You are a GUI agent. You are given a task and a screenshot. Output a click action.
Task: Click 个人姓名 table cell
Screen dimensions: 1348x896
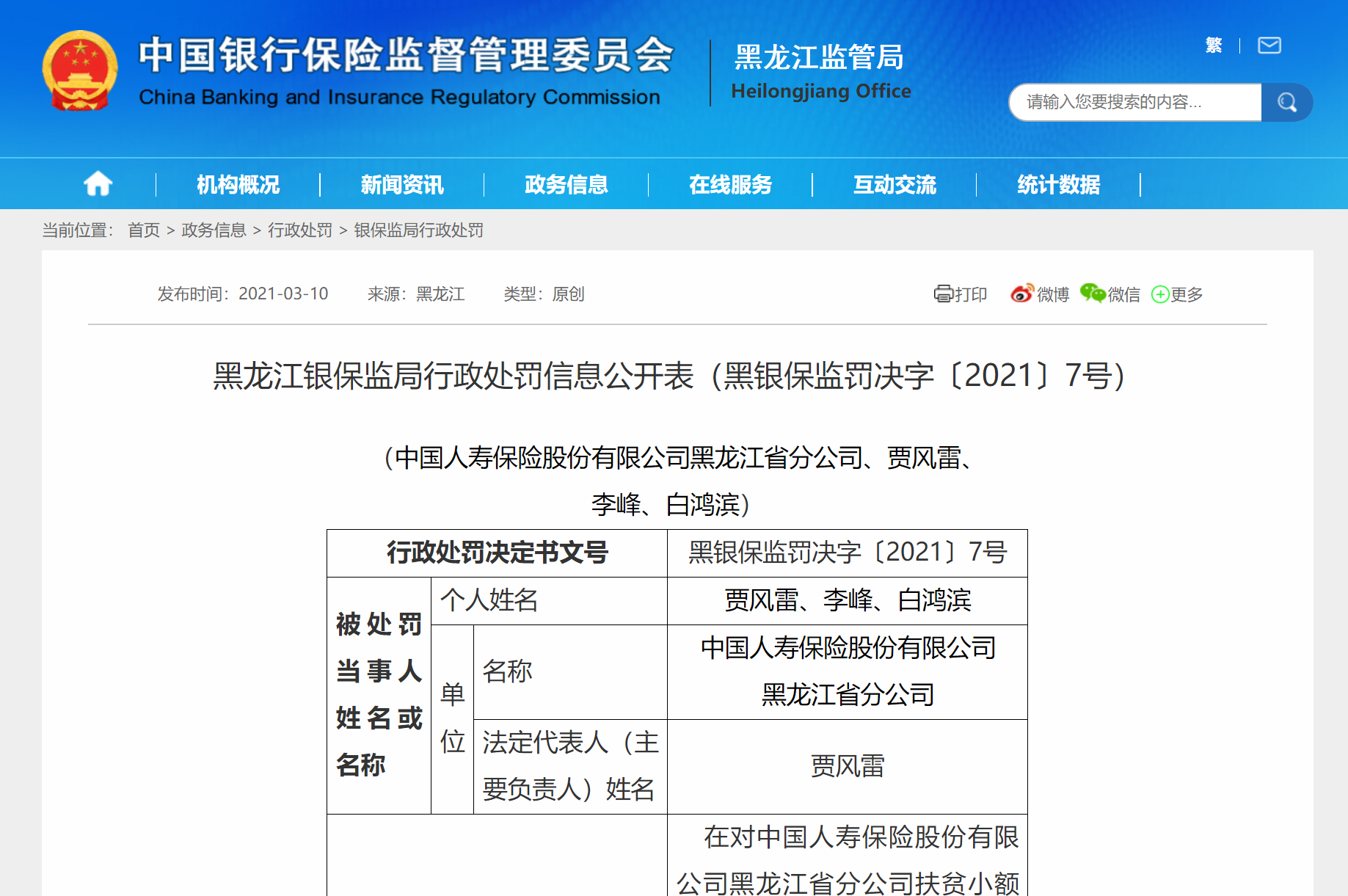coord(549,600)
